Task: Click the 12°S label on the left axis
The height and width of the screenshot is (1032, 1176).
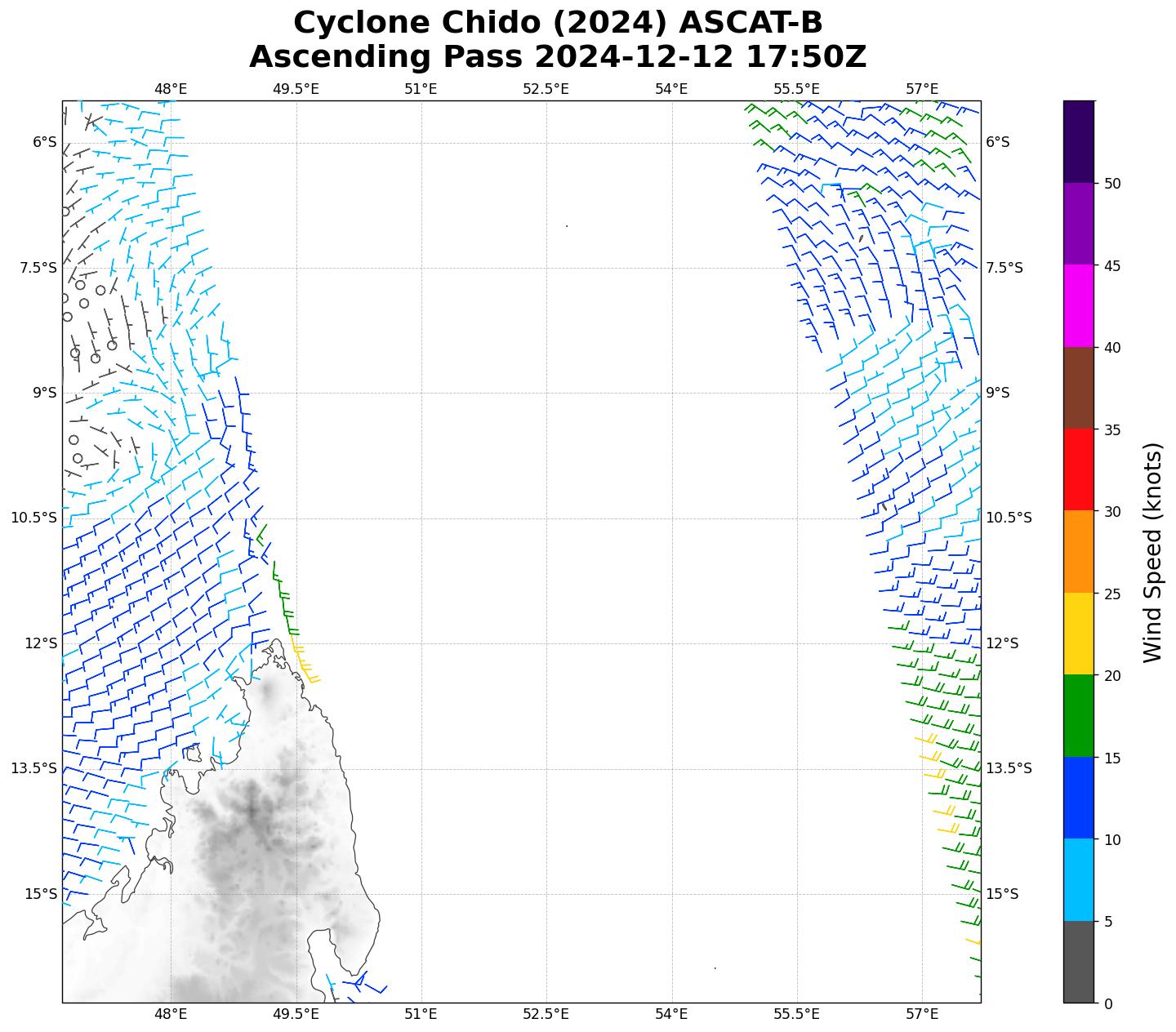Action: (41, 643)
